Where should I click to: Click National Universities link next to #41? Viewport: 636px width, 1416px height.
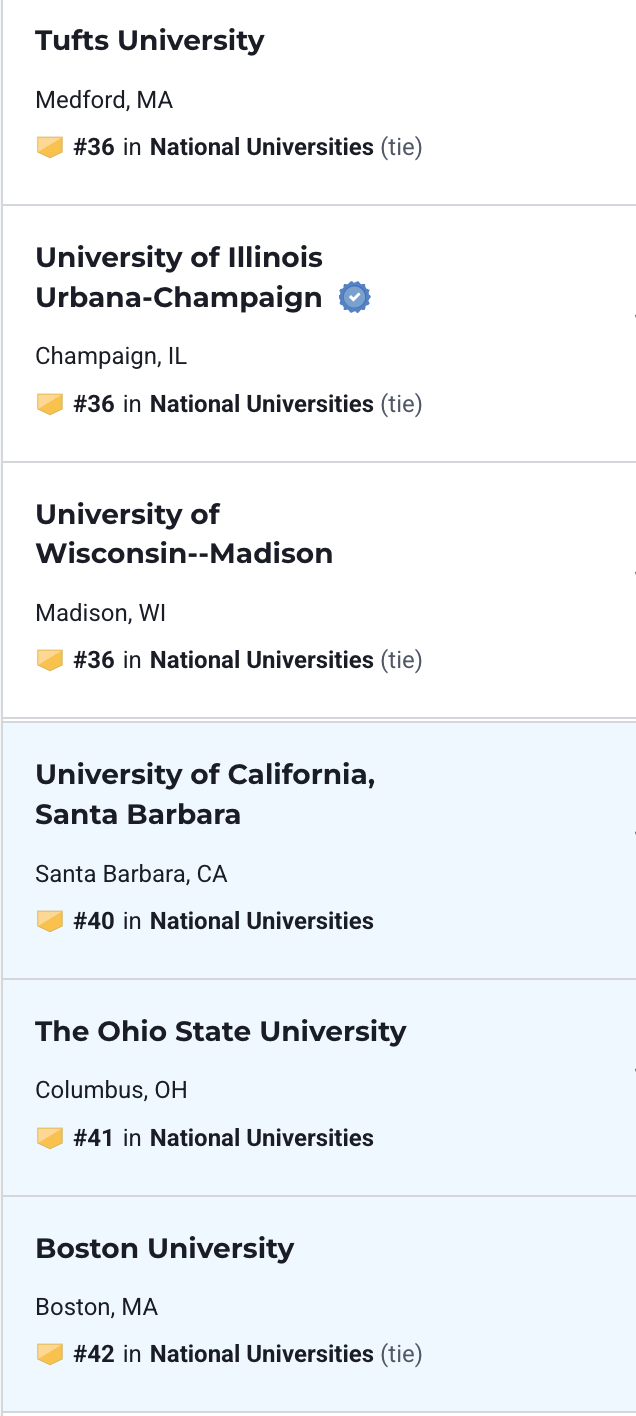[262, 1138]
